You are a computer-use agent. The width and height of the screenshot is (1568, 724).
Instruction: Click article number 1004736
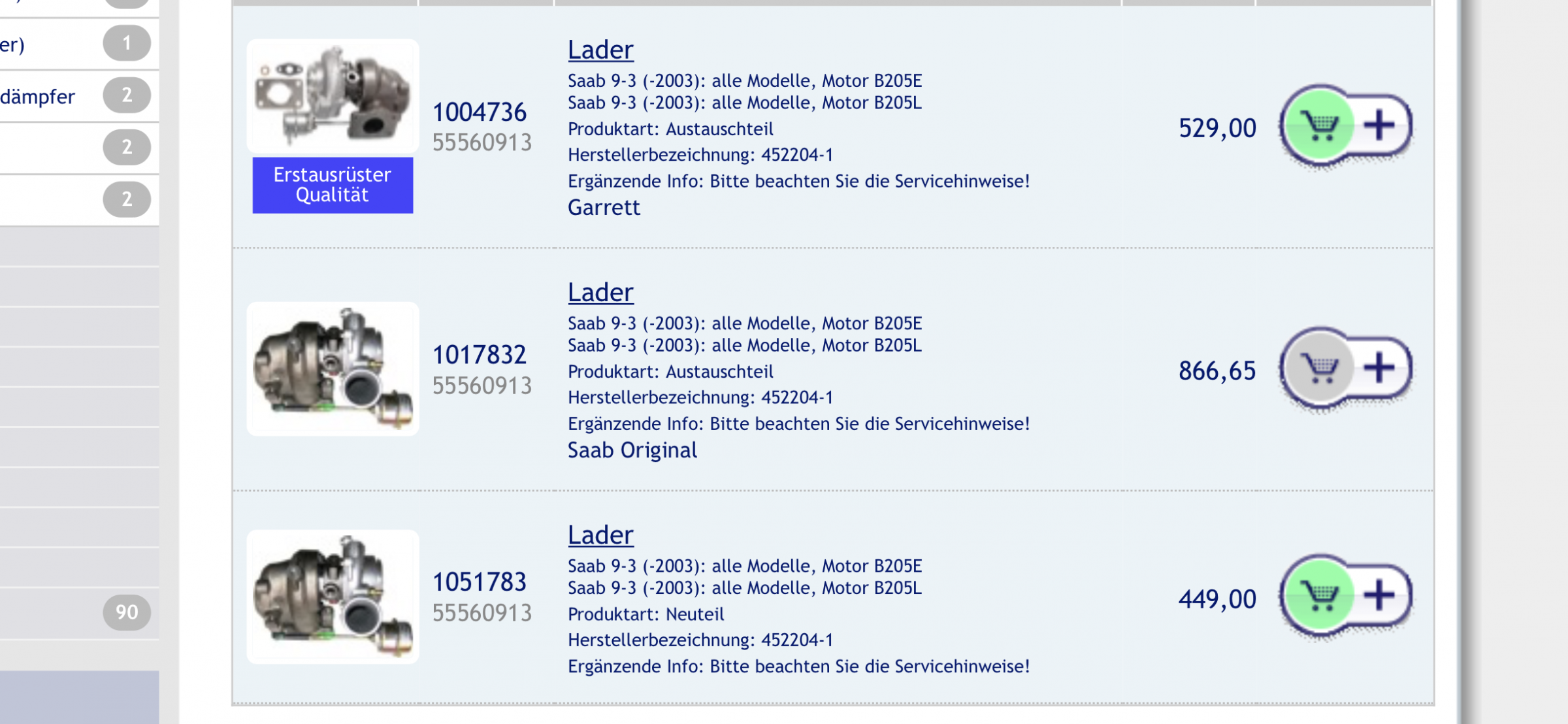point(480,112)
